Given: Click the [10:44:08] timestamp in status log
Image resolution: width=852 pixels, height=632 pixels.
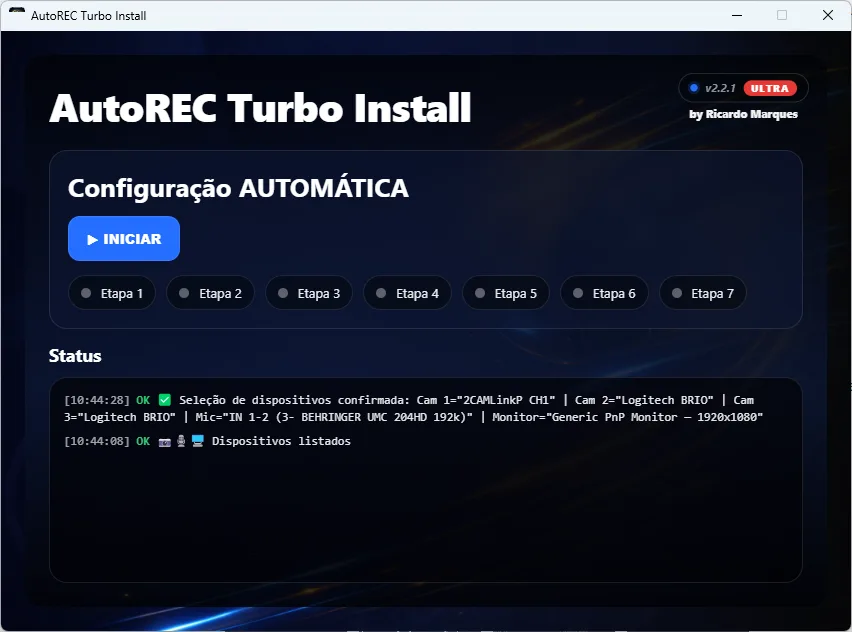Looking at the screenshot, I should (x=97, y=441).
